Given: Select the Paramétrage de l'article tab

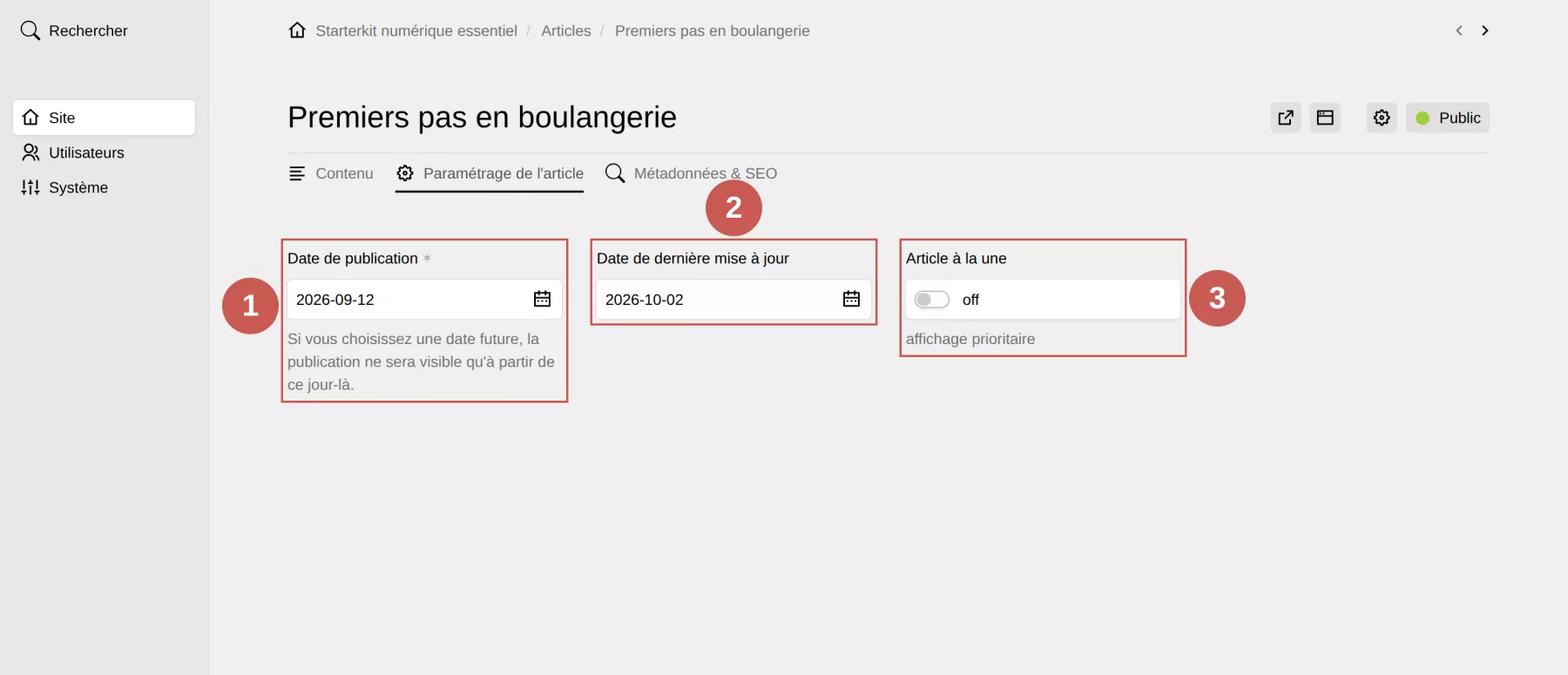Looking at the screenshot, I should pos(490,173).
